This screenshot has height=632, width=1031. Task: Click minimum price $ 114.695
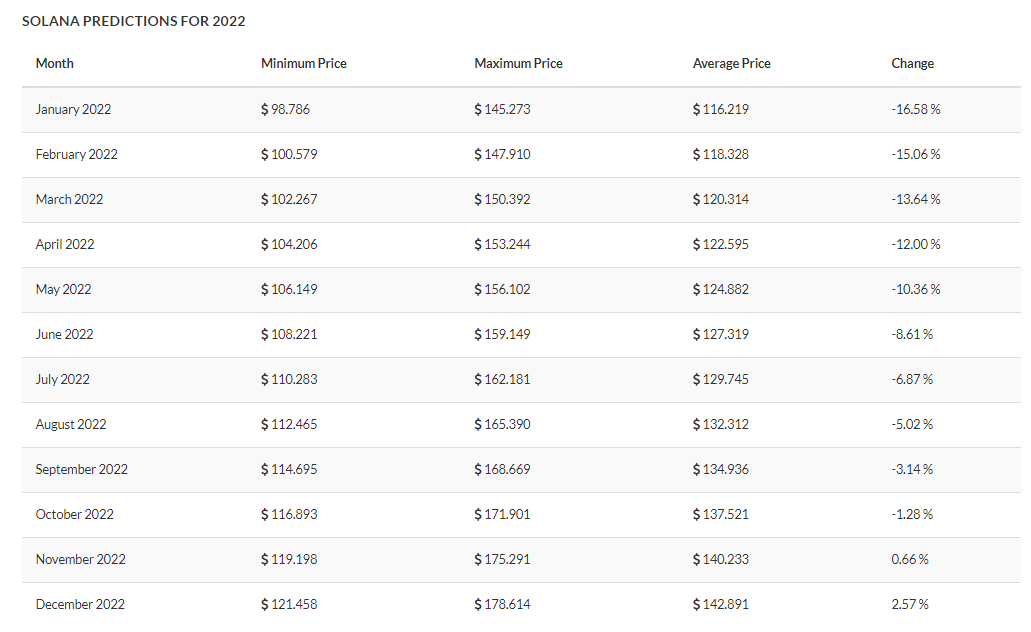[289, 470]
